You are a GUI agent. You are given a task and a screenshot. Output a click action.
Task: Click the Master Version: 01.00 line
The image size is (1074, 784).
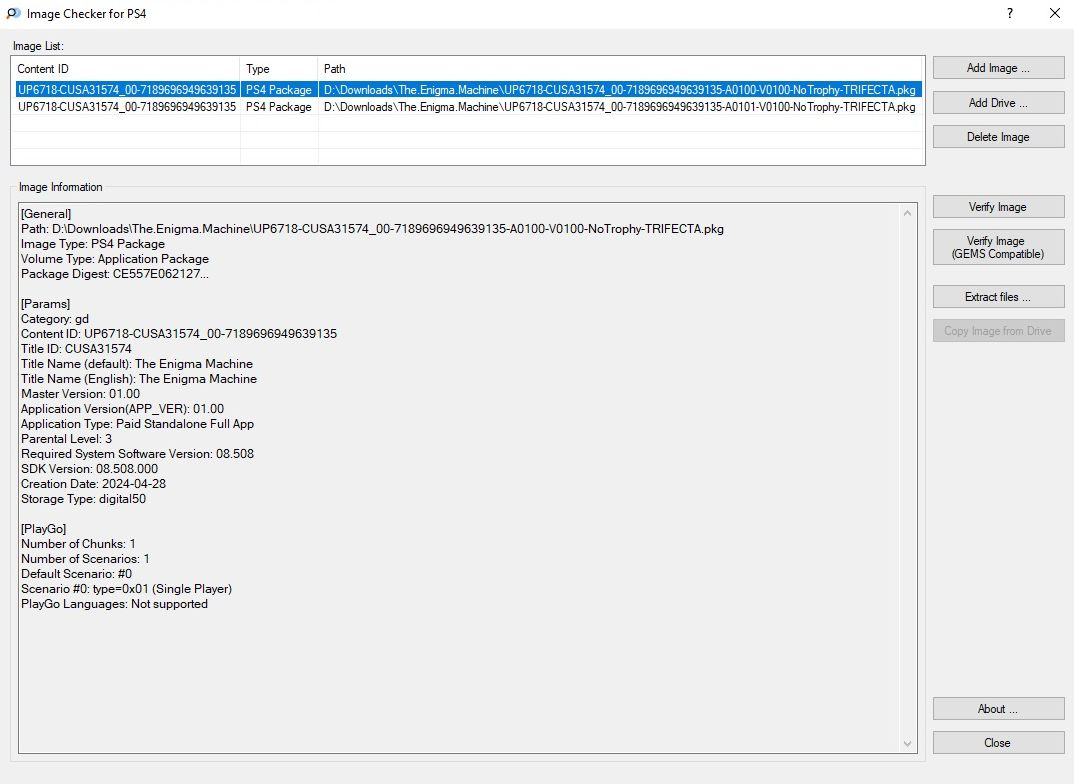[x=81, y=394]
